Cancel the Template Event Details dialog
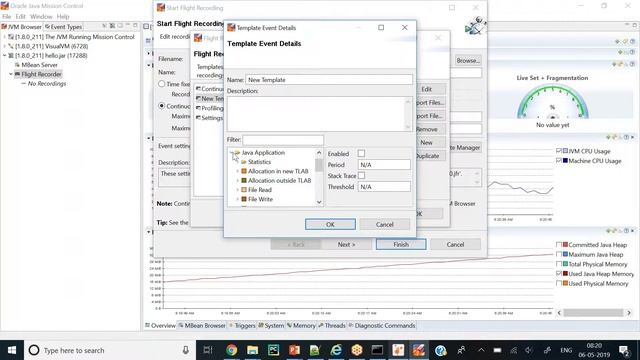This screenshot has height=360, width=640. click(x=384, y=224)
